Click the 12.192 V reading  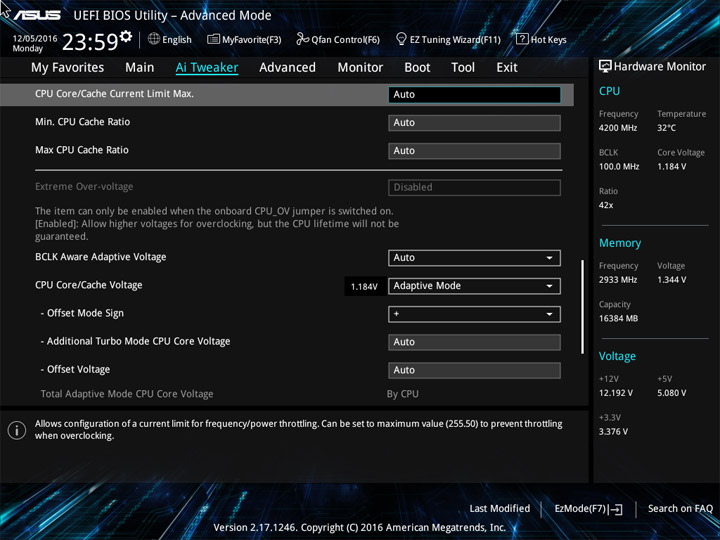pyautogui.click(x=616, y=393)
